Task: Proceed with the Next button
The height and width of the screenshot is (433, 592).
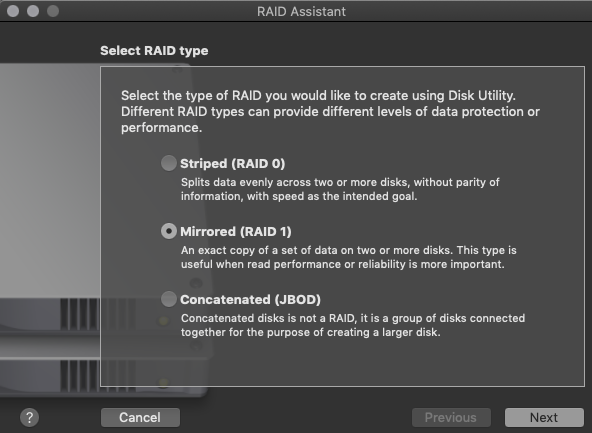Action: (544, 417)
